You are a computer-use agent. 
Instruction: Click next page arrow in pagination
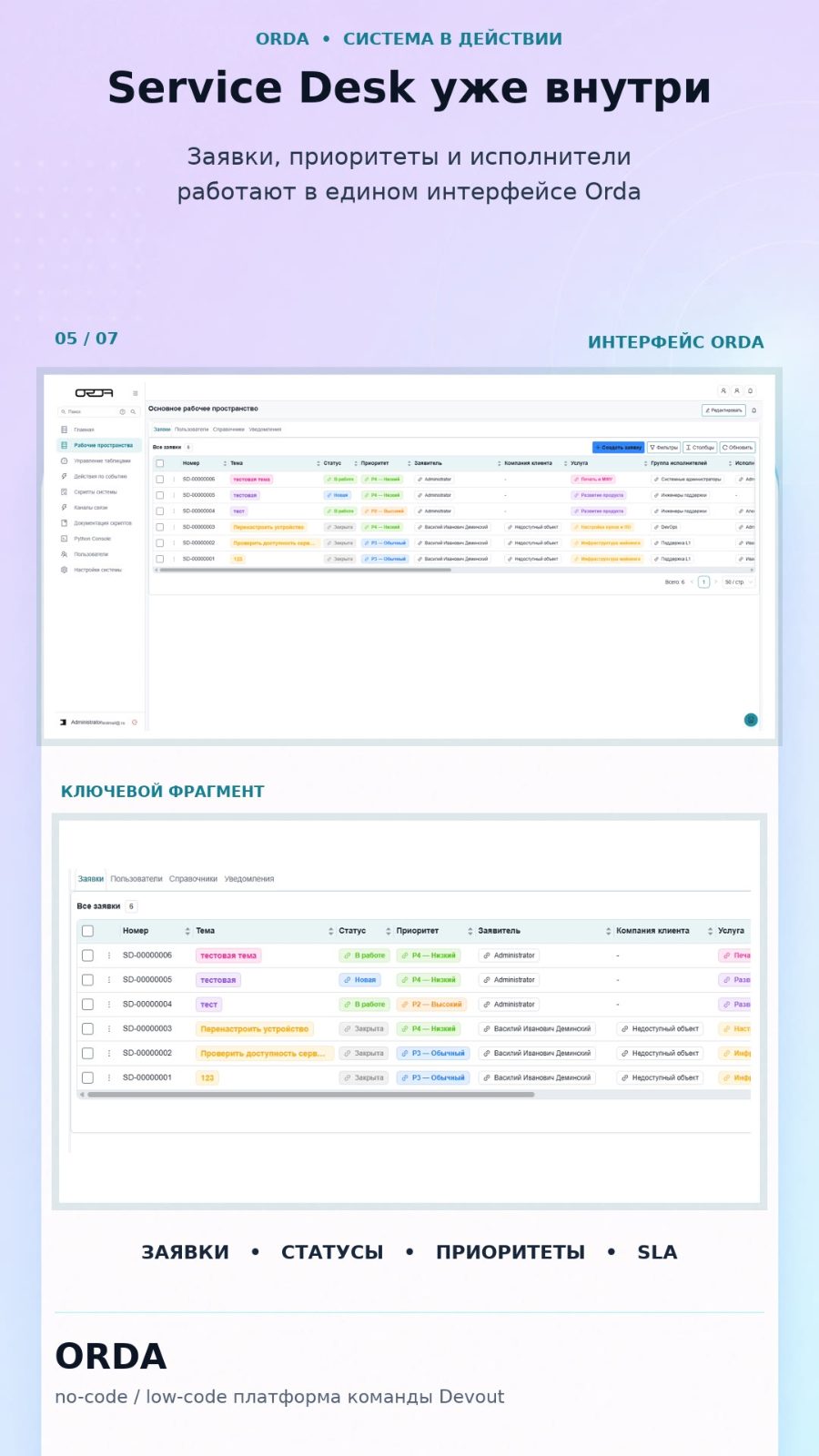(x=716, y=581)
